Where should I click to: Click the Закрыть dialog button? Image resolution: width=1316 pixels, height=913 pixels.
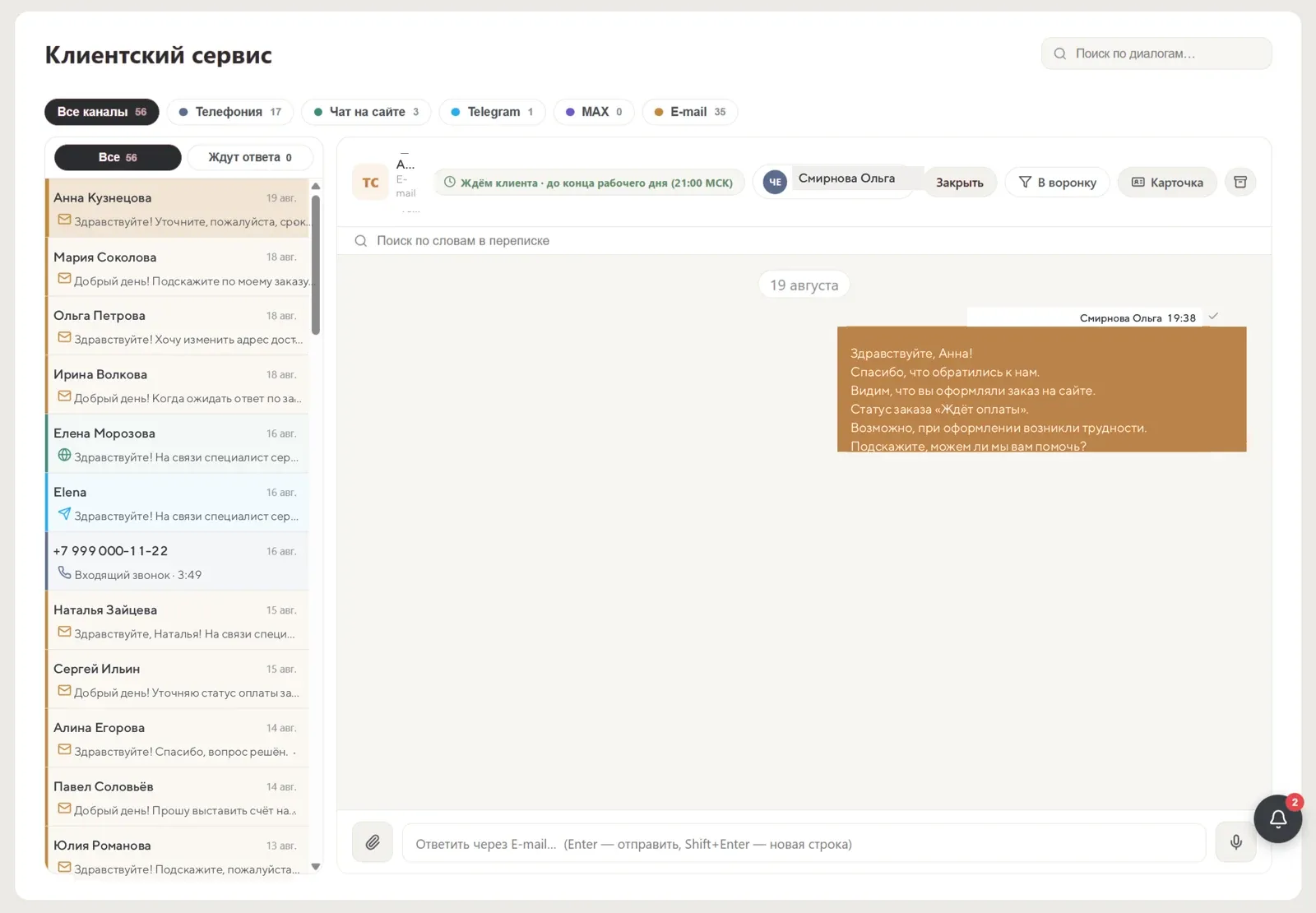pos(959,183)
